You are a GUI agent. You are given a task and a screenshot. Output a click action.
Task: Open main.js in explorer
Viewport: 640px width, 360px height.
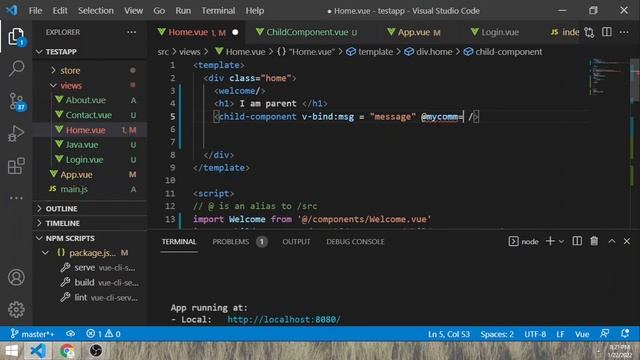click(89, 189)
